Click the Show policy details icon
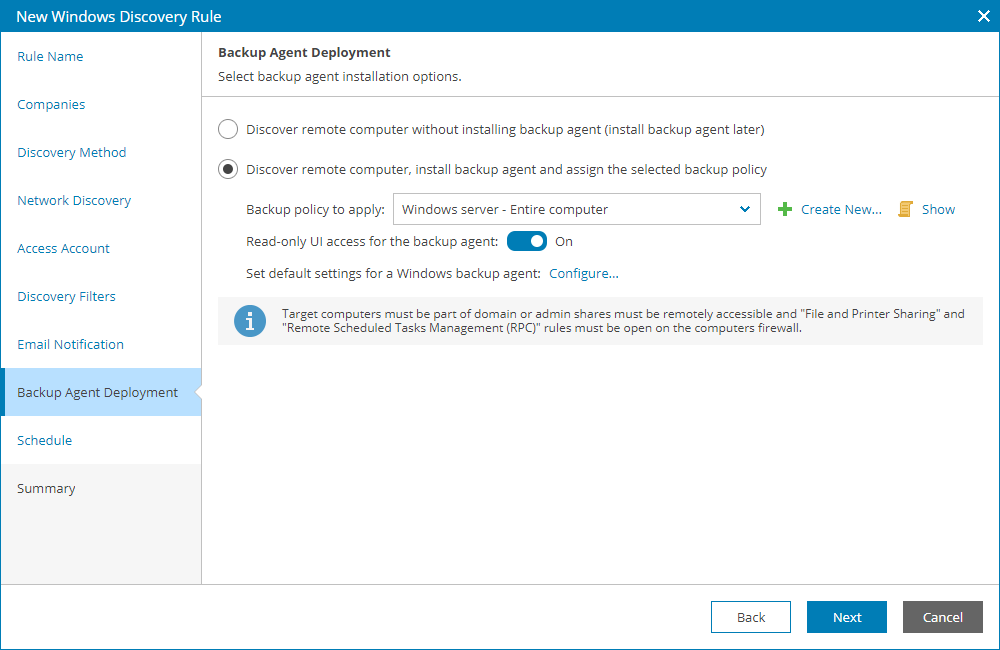Image resolution: width=1000 pixels, height=650 pixels. point(903,209)
